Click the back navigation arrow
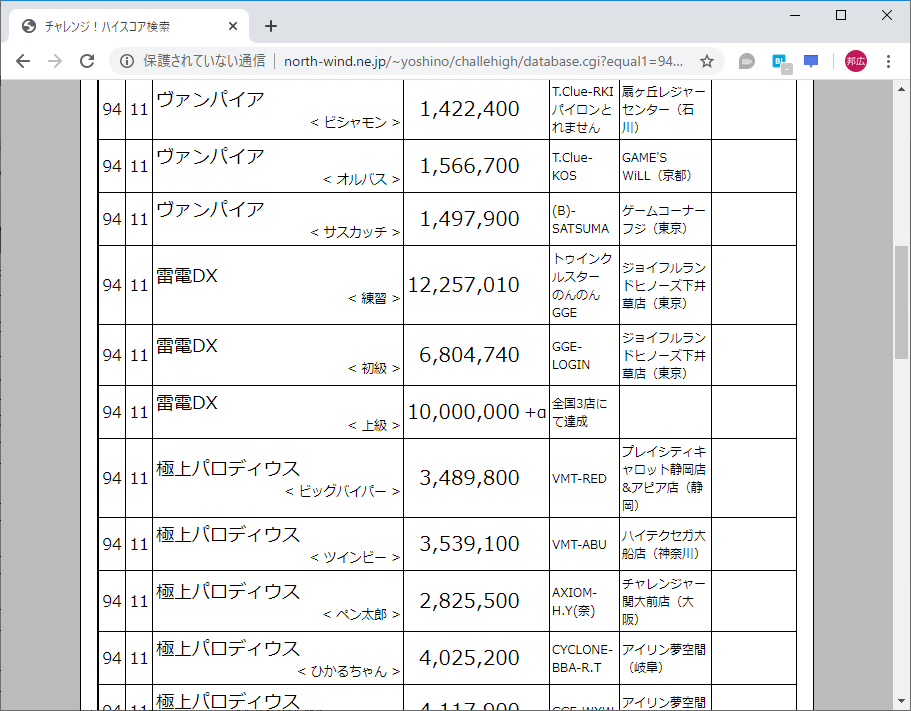This screenshot has height=711, width=911. (22, 60)
